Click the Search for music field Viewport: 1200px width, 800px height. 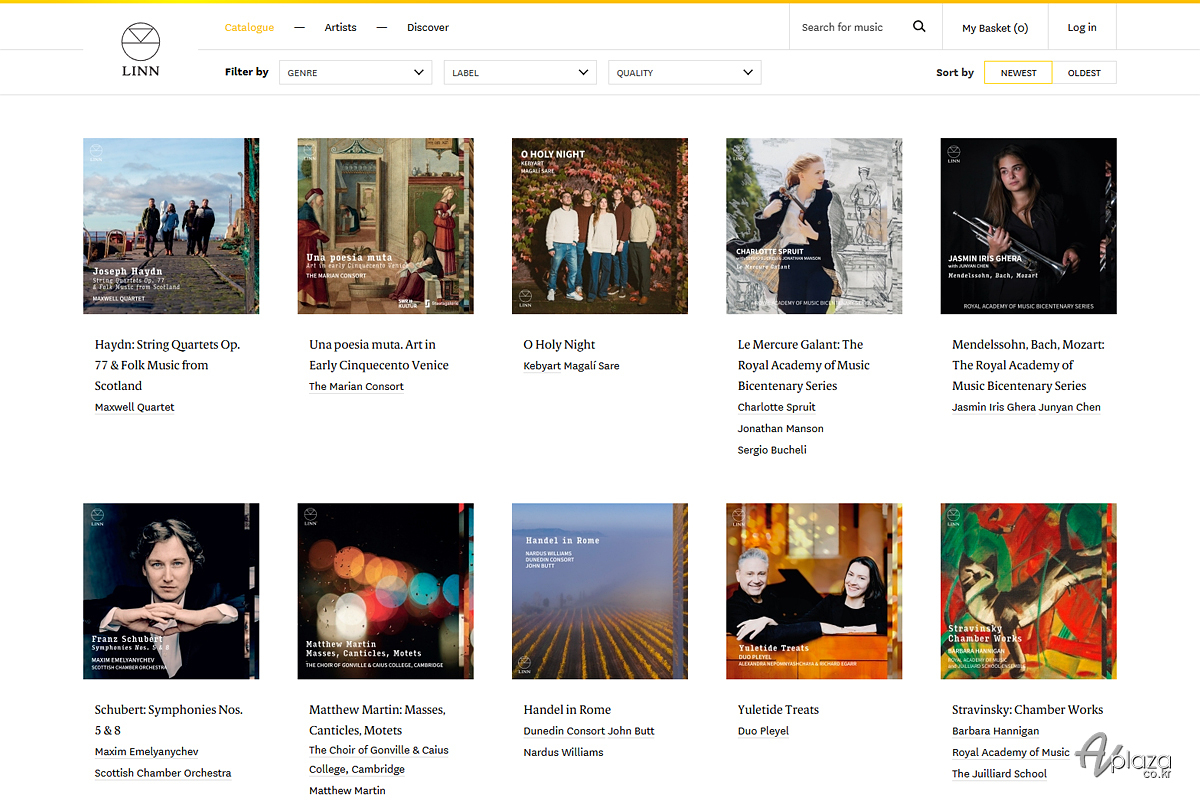[843, 27]
